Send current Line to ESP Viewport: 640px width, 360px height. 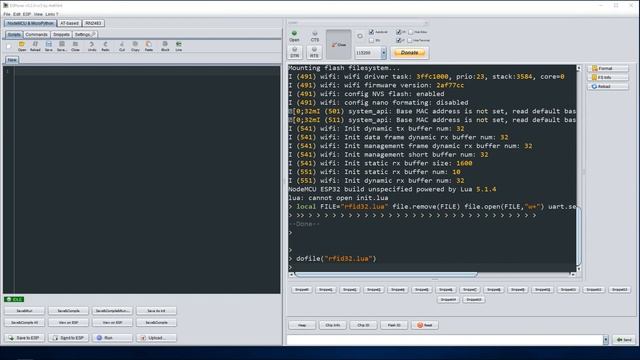[x=178, y=46]
